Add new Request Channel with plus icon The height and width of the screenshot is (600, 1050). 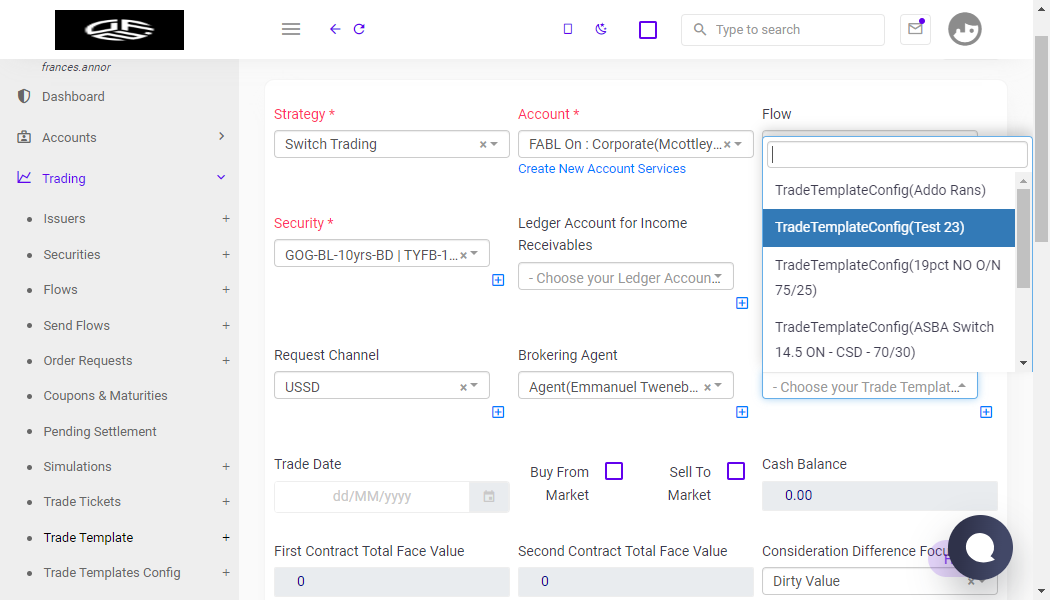click(498, 412)
